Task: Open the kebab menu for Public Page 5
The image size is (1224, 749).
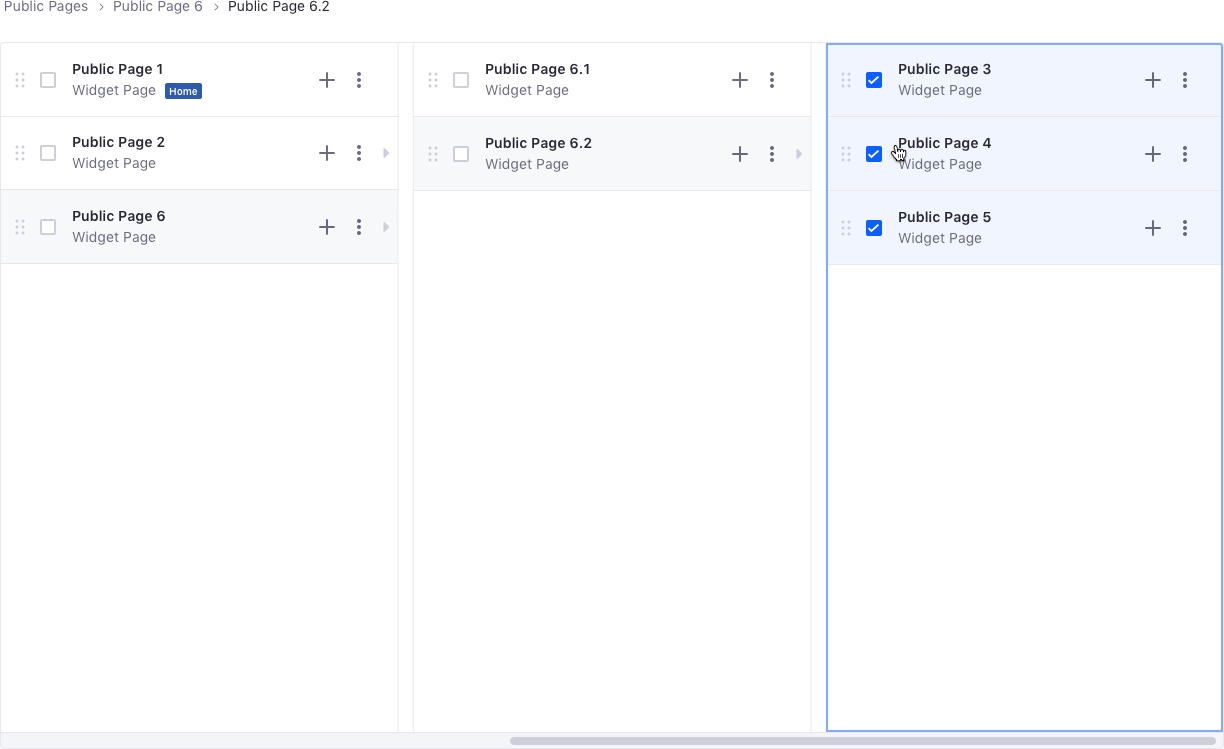Action: tap(1185, 228)
